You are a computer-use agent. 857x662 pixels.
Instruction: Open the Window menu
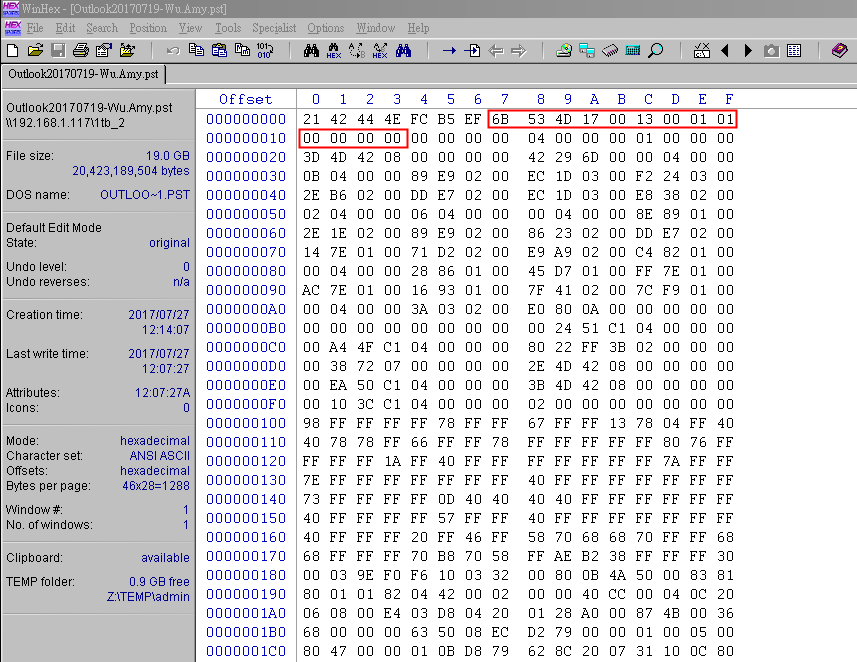tap(375, 28)
